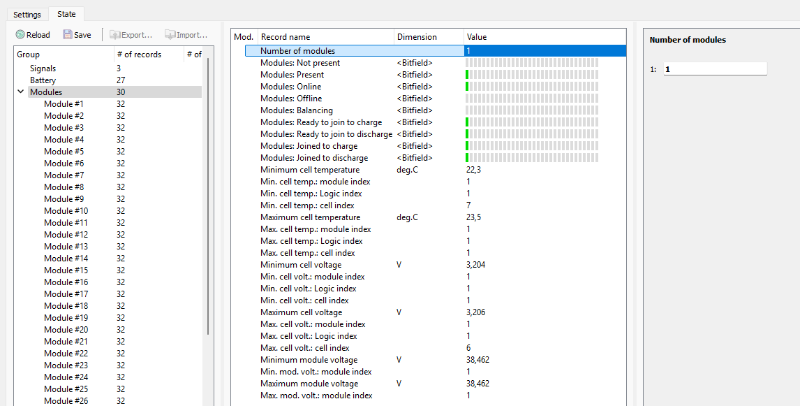
Task: Switch to the State tab
Action: point(66,14)
